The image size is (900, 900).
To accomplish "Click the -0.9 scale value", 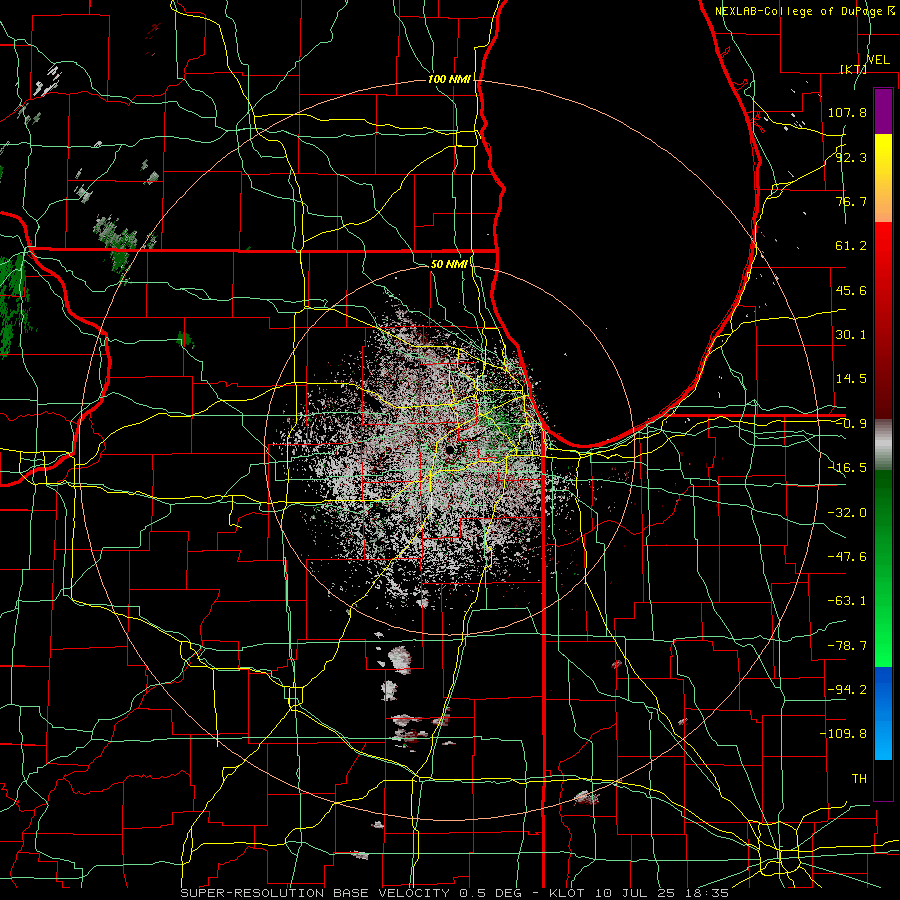I will [851, 424].
